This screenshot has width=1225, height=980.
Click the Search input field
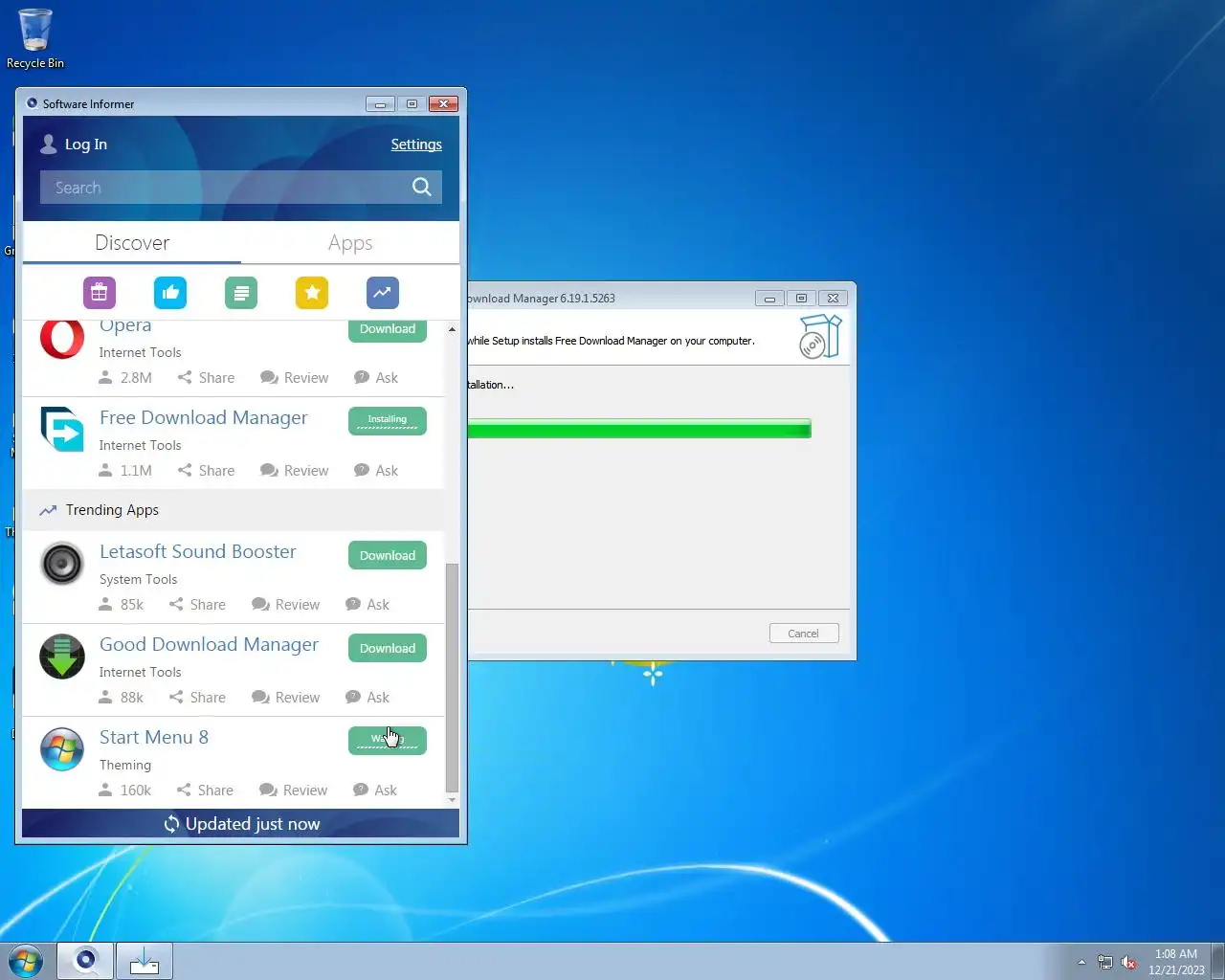[x=224, y=188]
